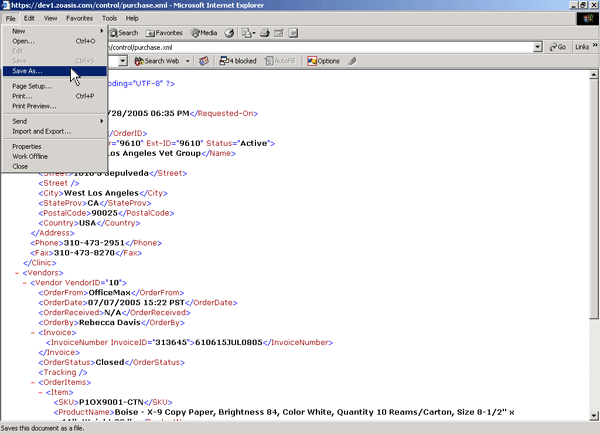Click the Internet Explorer title bar page icon

point(5,5)
